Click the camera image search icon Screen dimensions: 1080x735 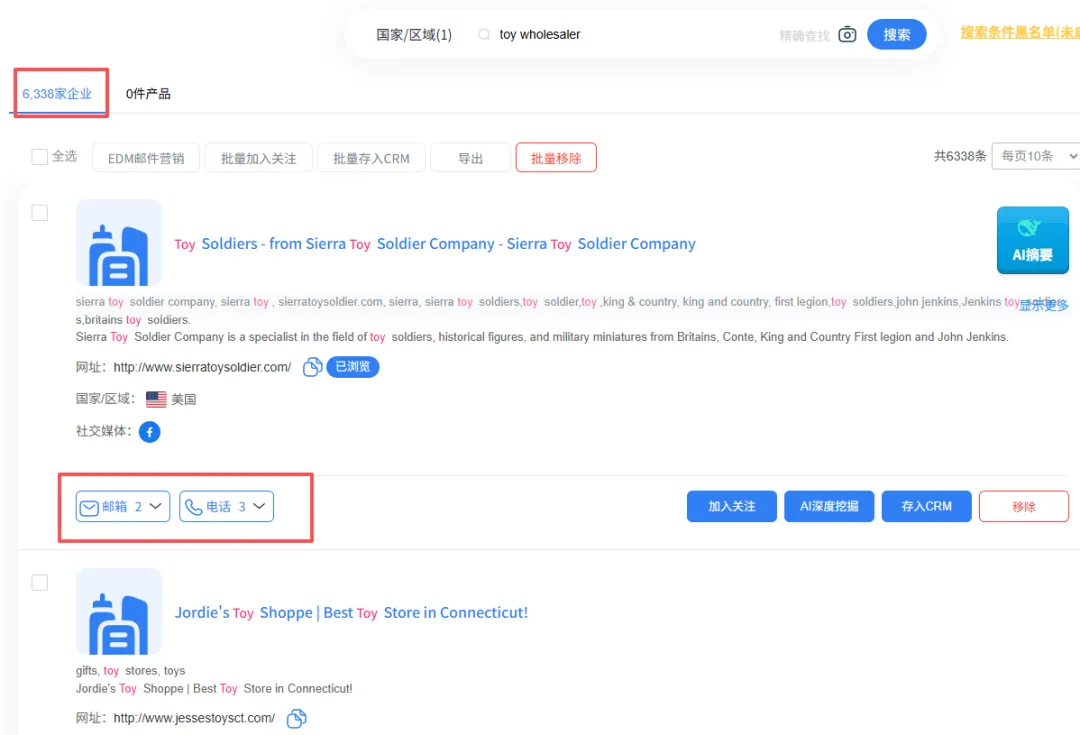tap(847, 34)
